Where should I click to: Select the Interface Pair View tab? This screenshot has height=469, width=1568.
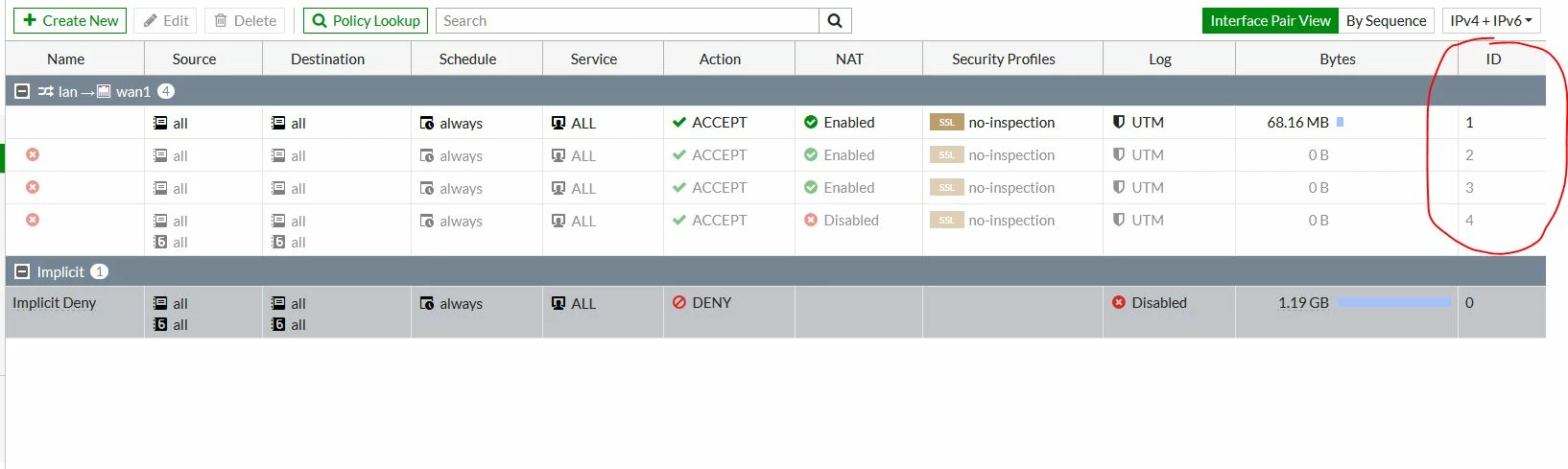(x=1271, y=20)
